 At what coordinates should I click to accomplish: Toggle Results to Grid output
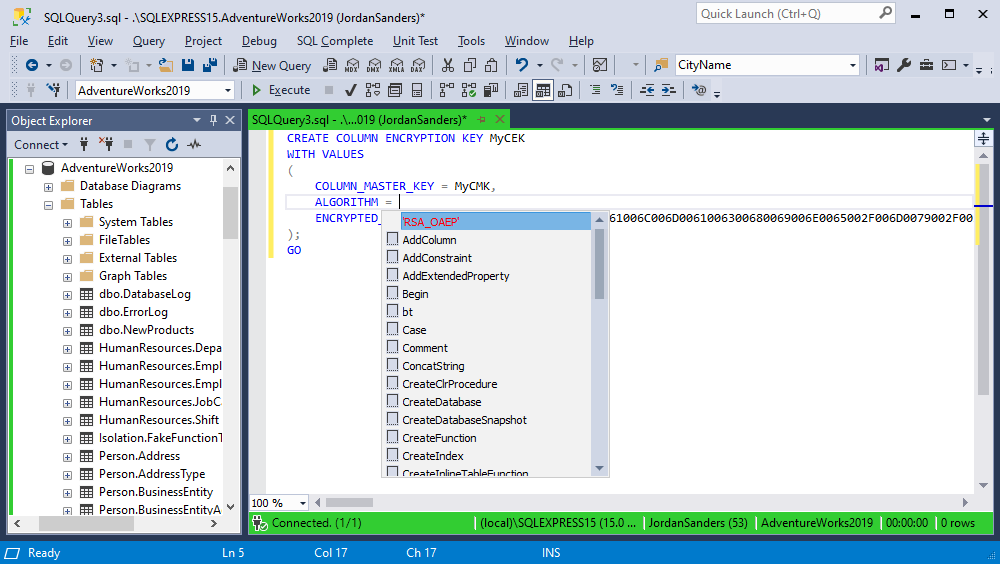pos(543,91)
